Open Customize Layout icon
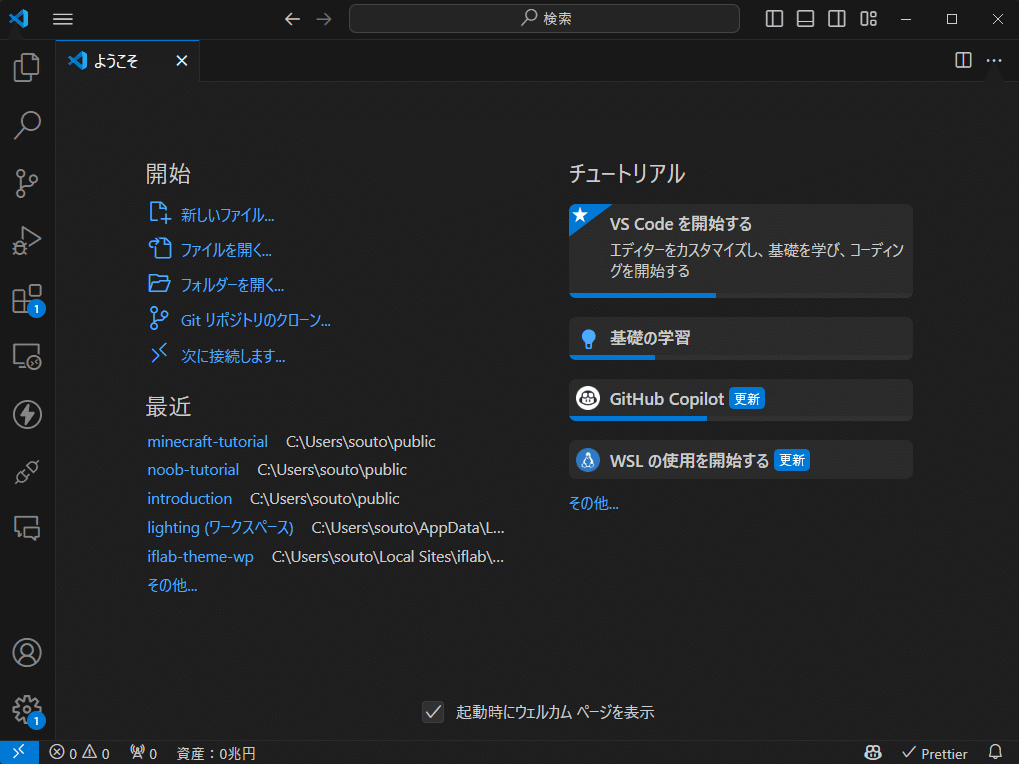The height and width of the screenshot is (764, 1019). point(868,19)
